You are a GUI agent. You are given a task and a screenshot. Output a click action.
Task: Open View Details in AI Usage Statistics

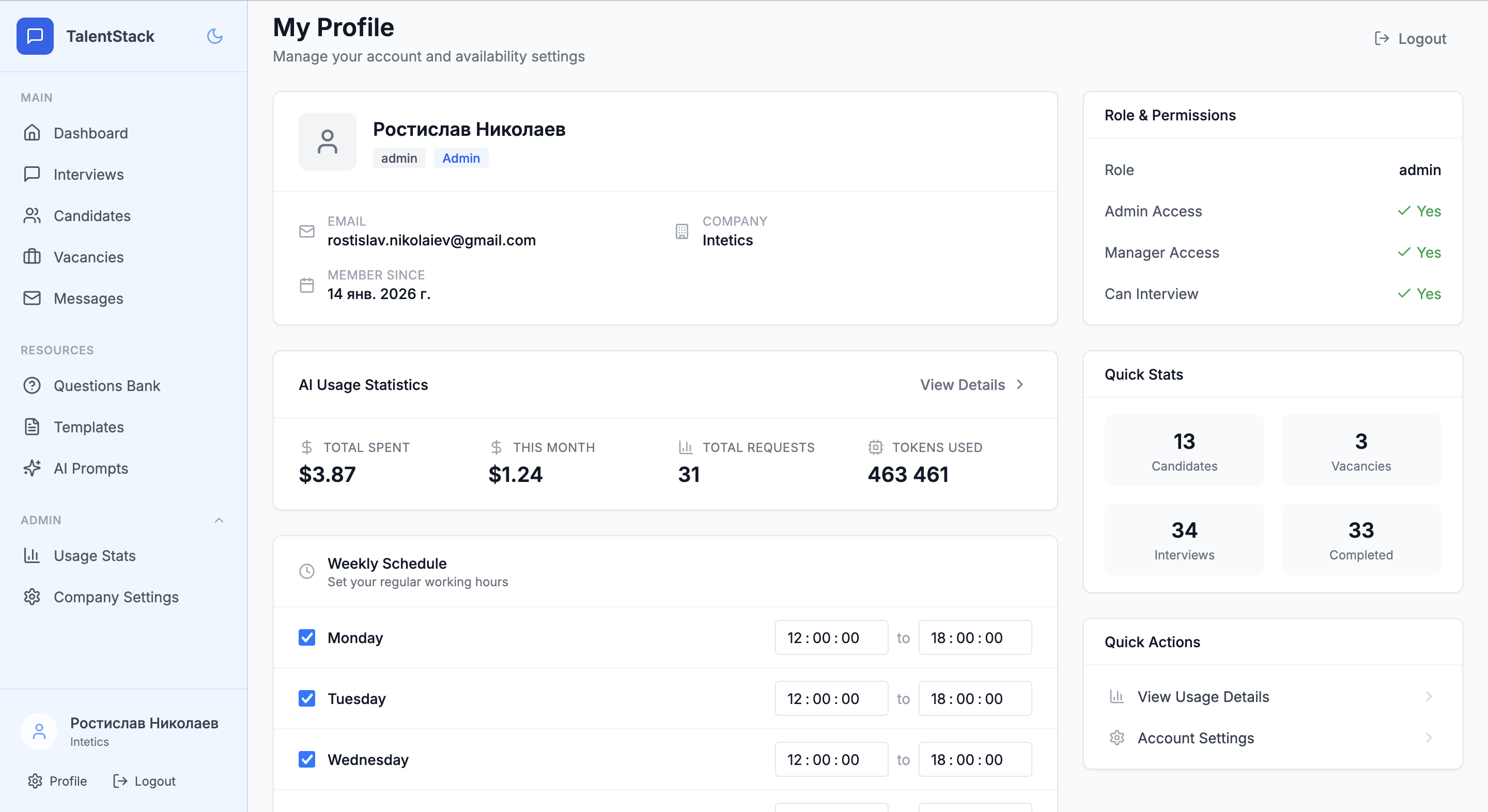click(x=971, y=385)
